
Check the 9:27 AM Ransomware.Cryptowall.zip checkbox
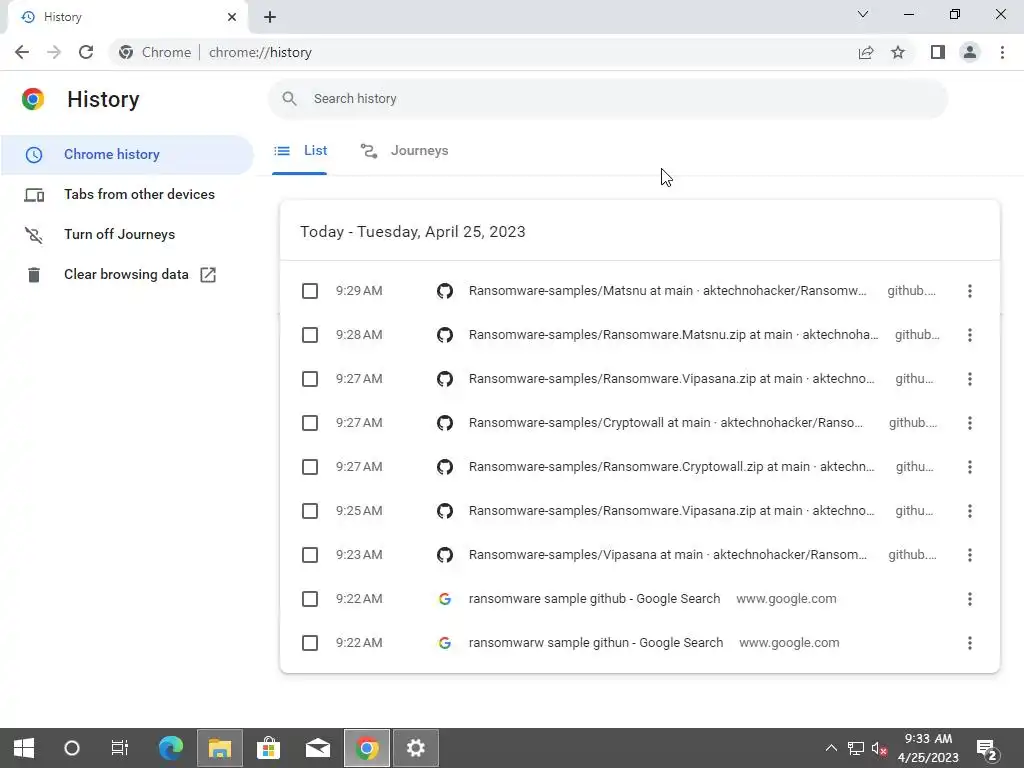[310, 467]
